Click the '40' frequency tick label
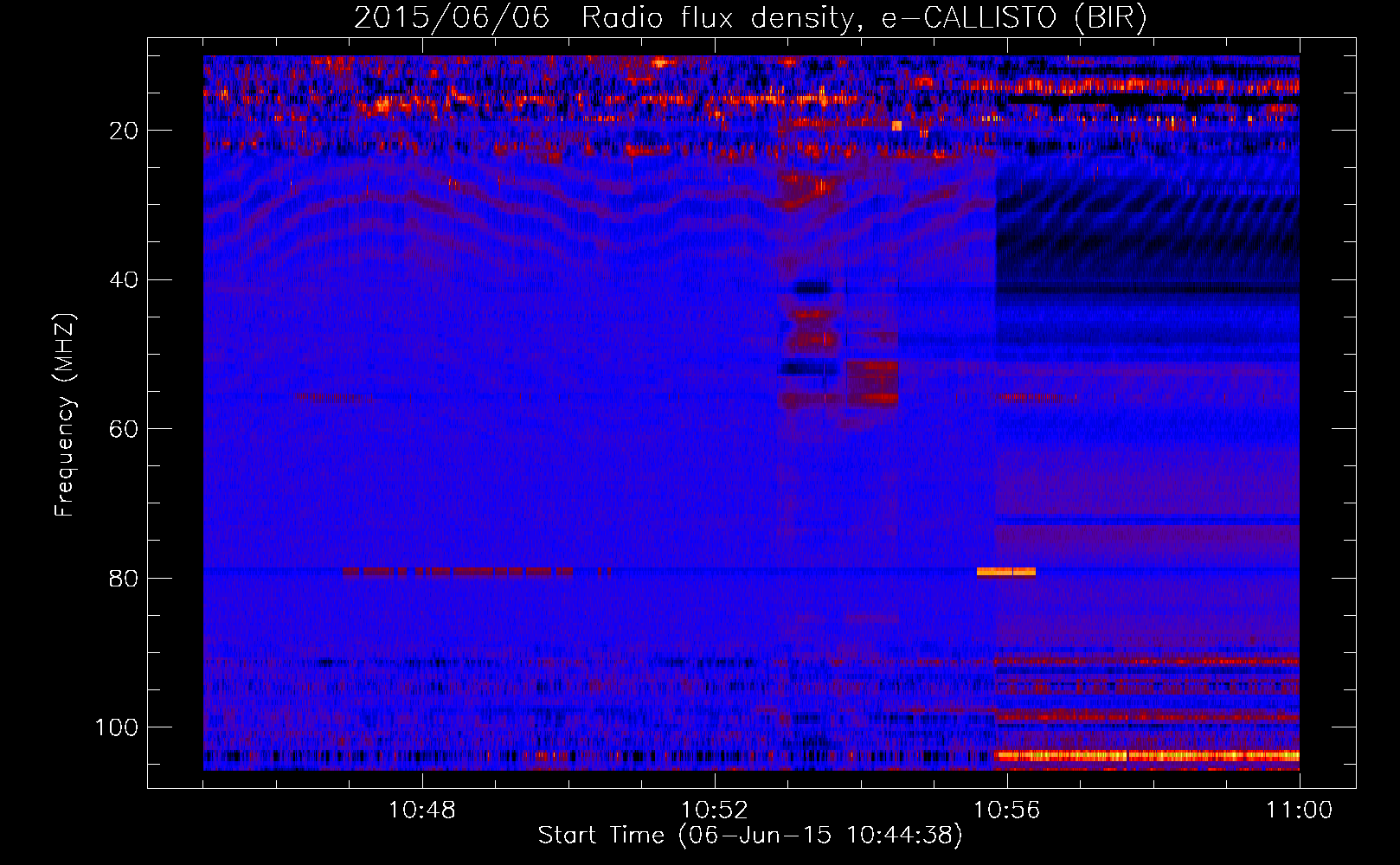The image size is (1400, 865). [125, 280]
